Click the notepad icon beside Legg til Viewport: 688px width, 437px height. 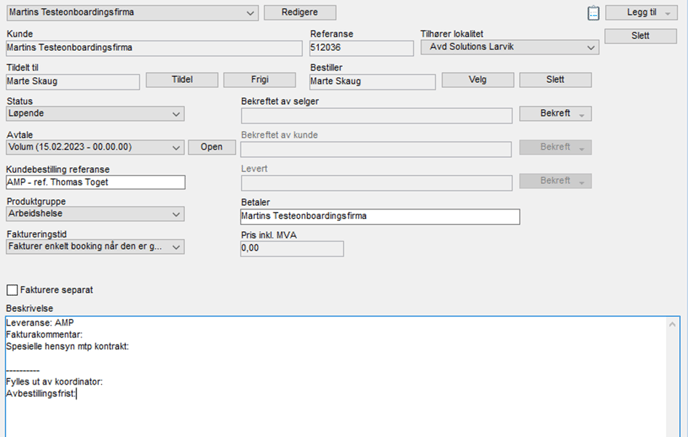pos(593,13)
